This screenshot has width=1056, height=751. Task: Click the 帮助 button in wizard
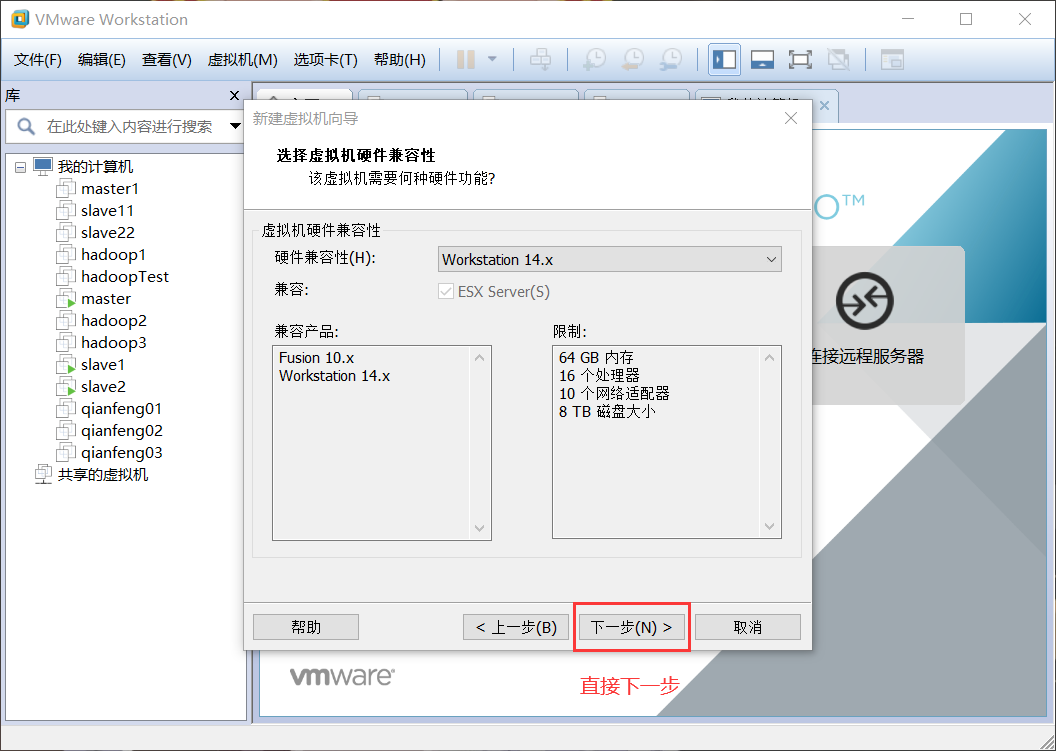tap(306, 627)
